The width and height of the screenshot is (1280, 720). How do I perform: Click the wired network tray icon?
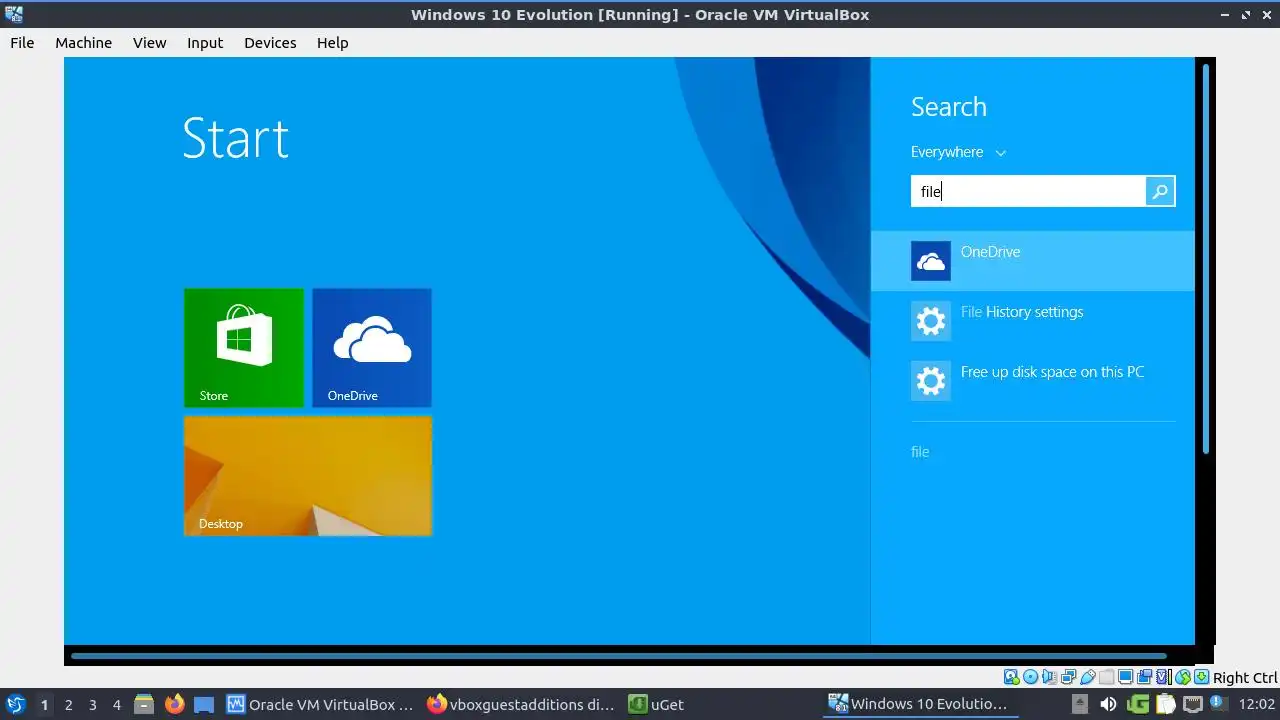pyautogui.click(x=1193, y=704)
